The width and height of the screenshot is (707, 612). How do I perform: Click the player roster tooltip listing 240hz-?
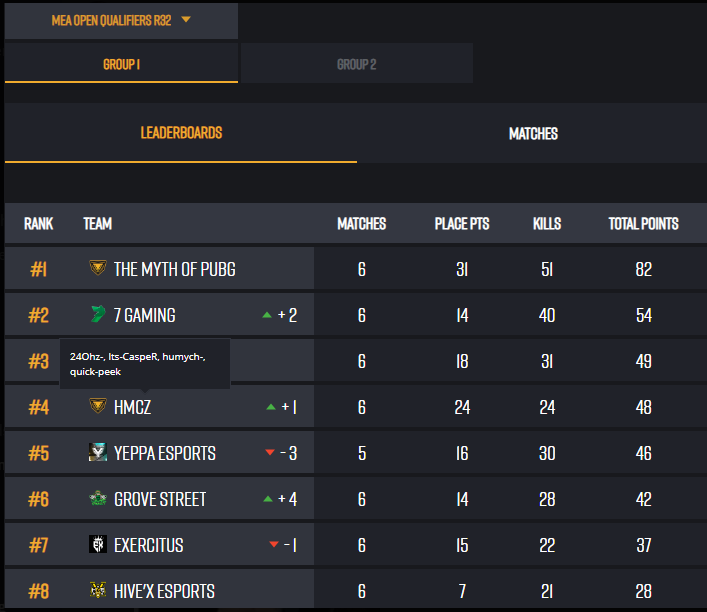tap(145, 364)
